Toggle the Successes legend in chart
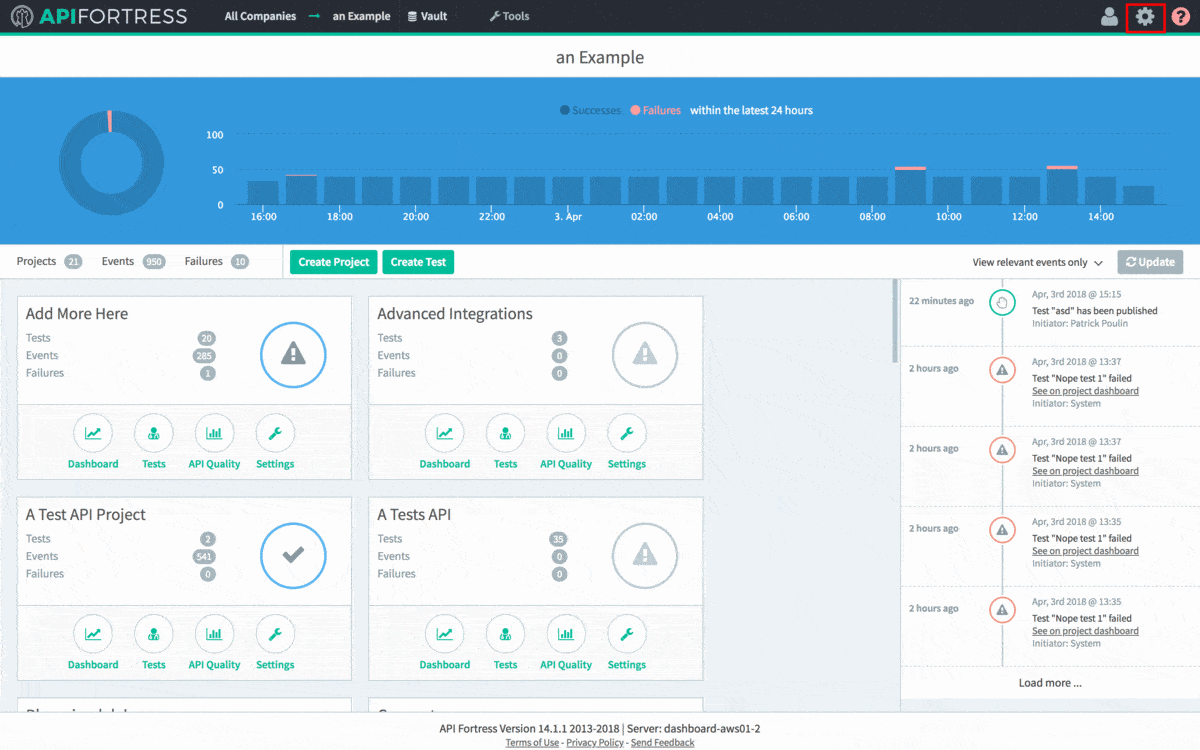This screenshot has width=1200, height=750. [x=590, y=111]
